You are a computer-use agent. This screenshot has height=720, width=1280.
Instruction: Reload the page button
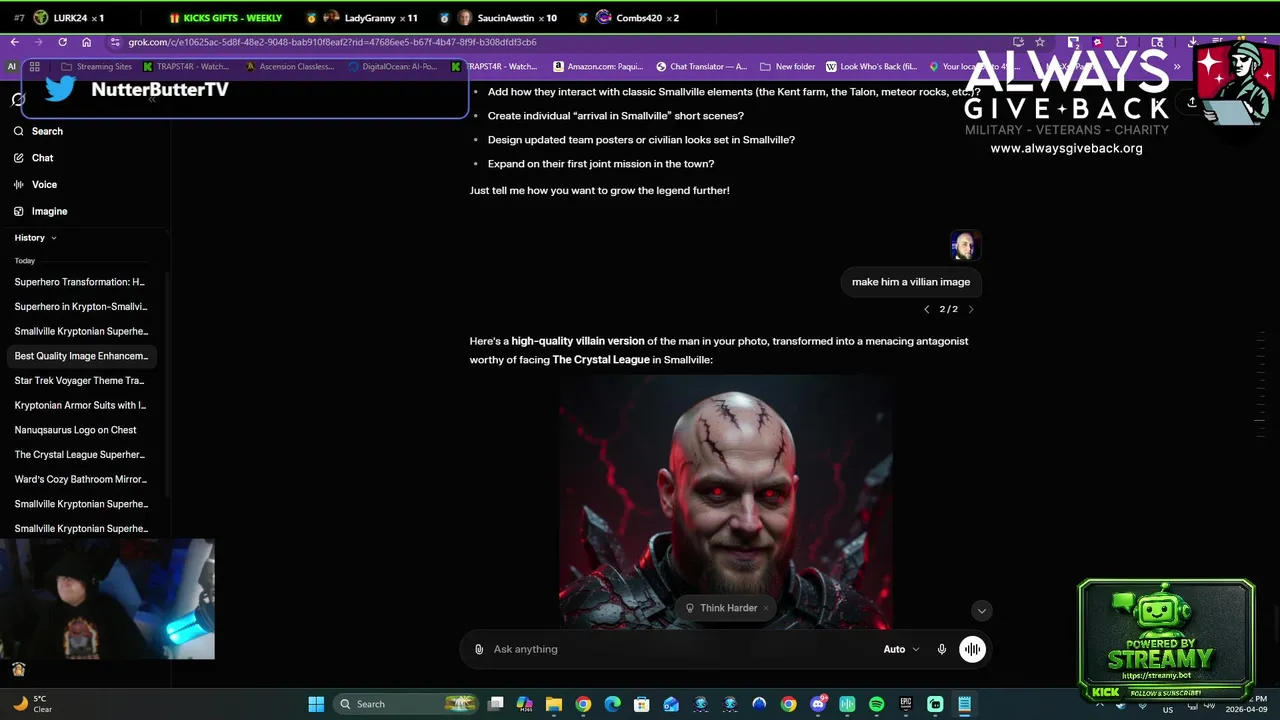click(62, 42)
